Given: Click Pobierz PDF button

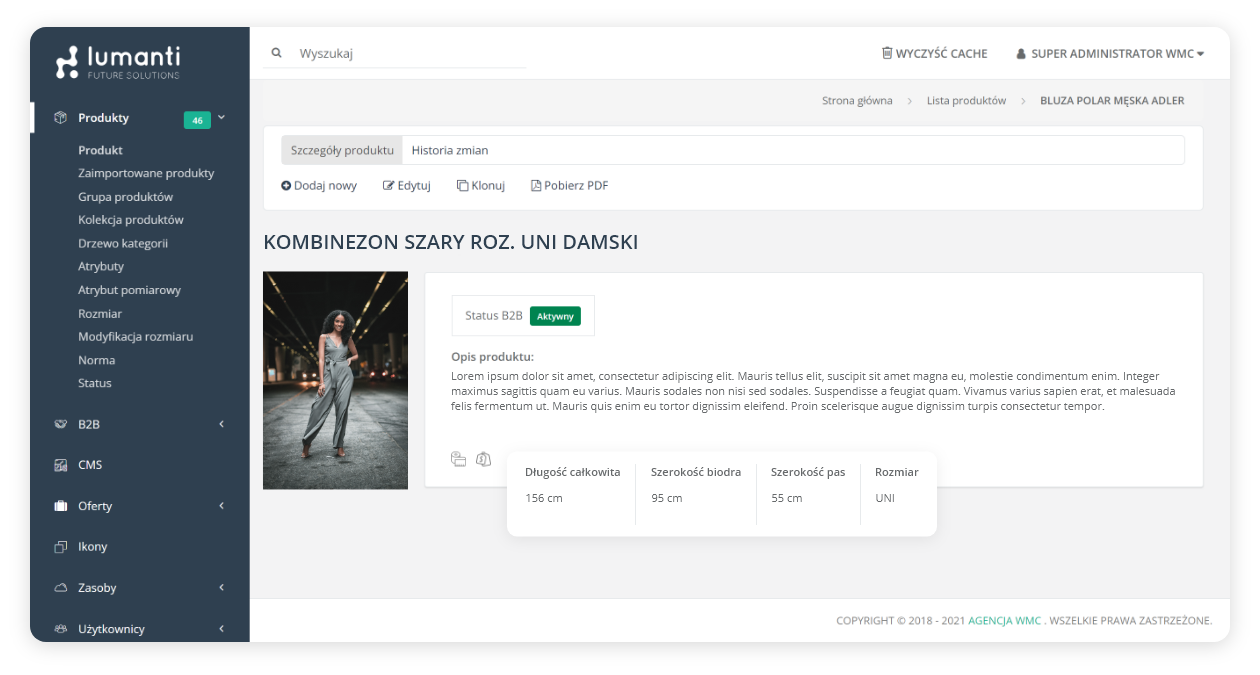Looking at the screenshot, I should tap(569, 186).
